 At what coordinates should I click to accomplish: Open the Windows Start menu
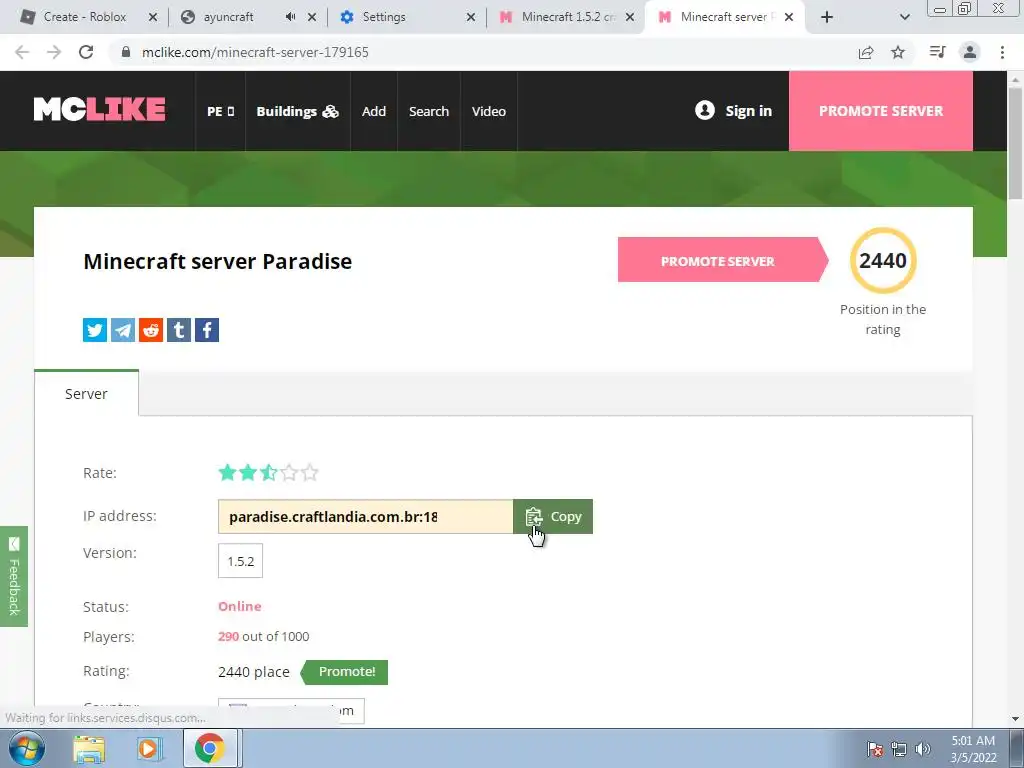pos(26,748)
